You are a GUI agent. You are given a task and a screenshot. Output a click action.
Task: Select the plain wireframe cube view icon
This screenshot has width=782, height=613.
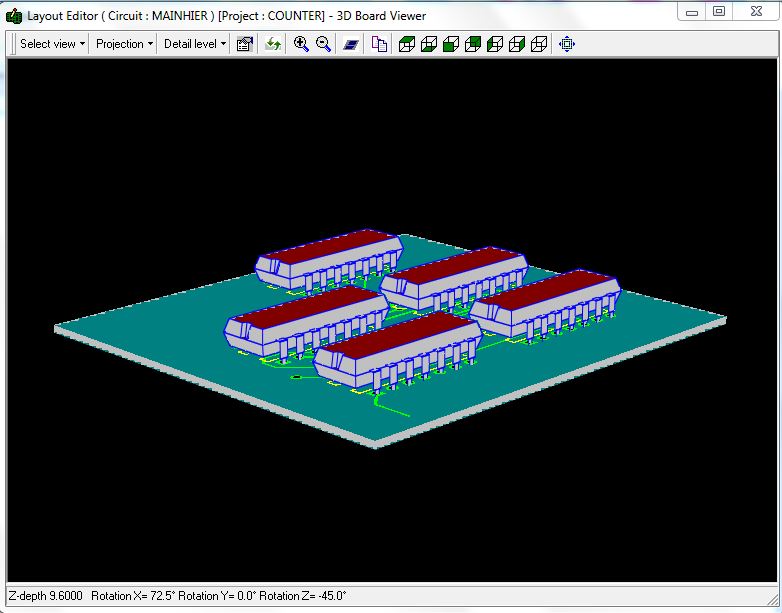tap(539, 44)
